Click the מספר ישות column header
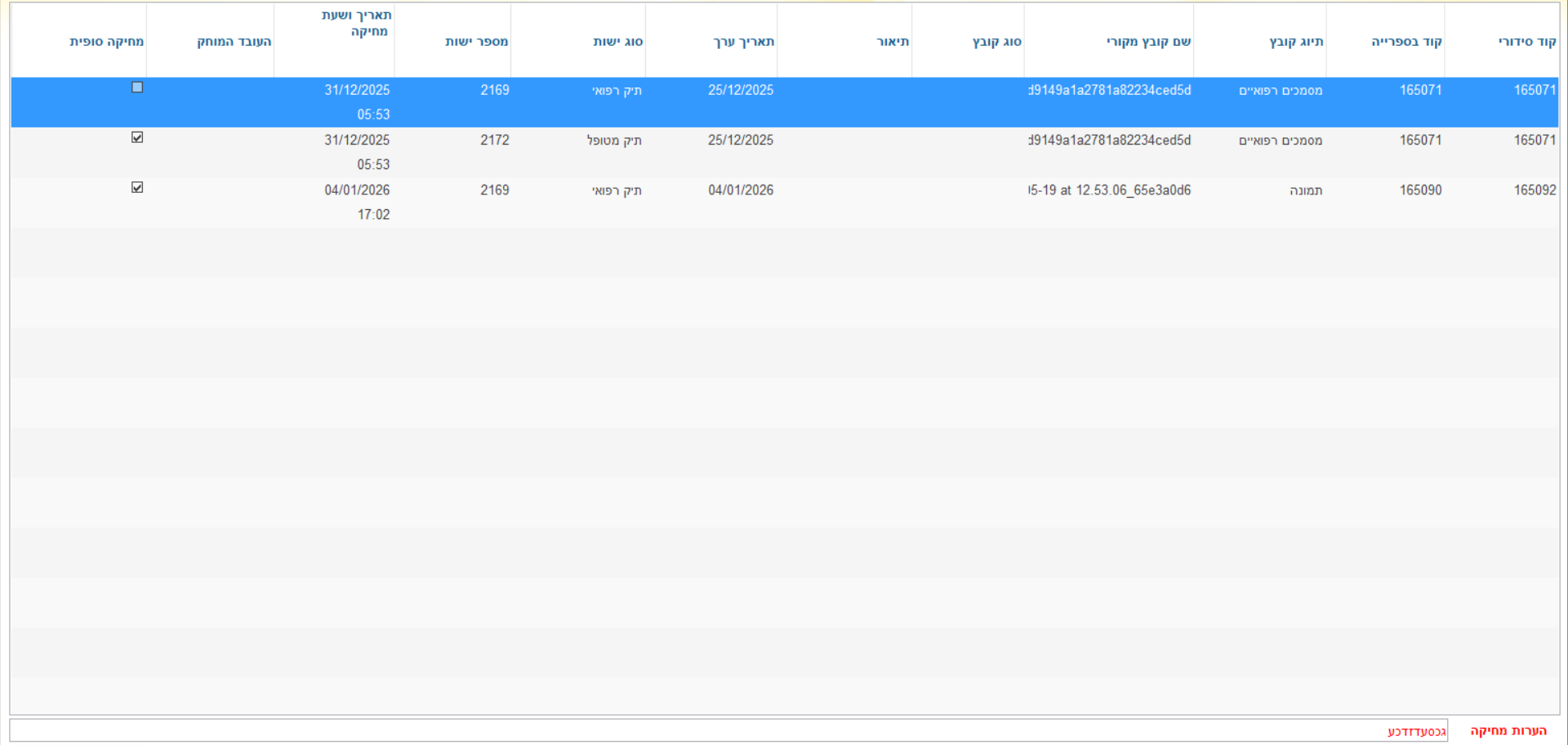1568x745 pixels. (x=476, y=42)
